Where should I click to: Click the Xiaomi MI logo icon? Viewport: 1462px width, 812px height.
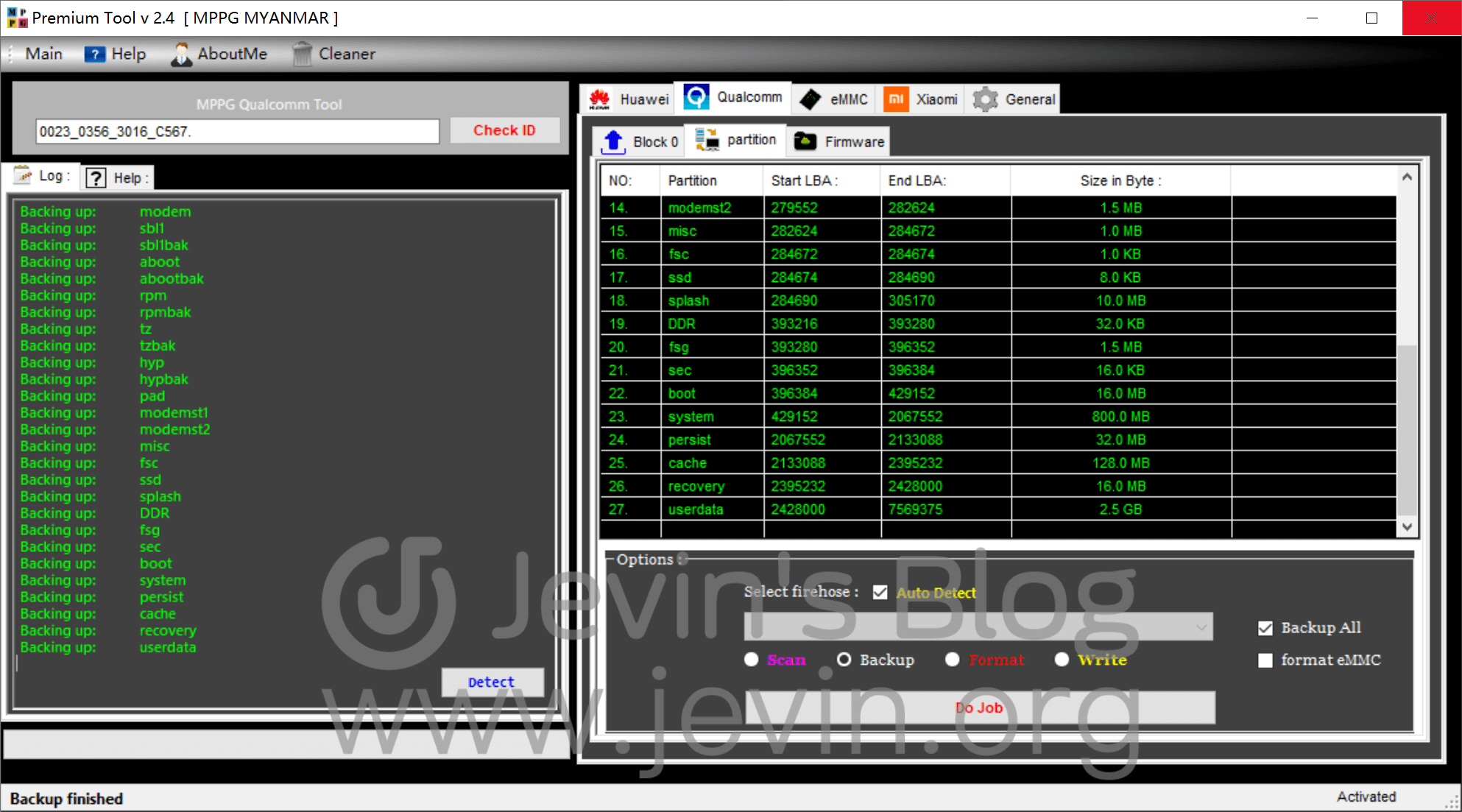[x=896, y=99]
